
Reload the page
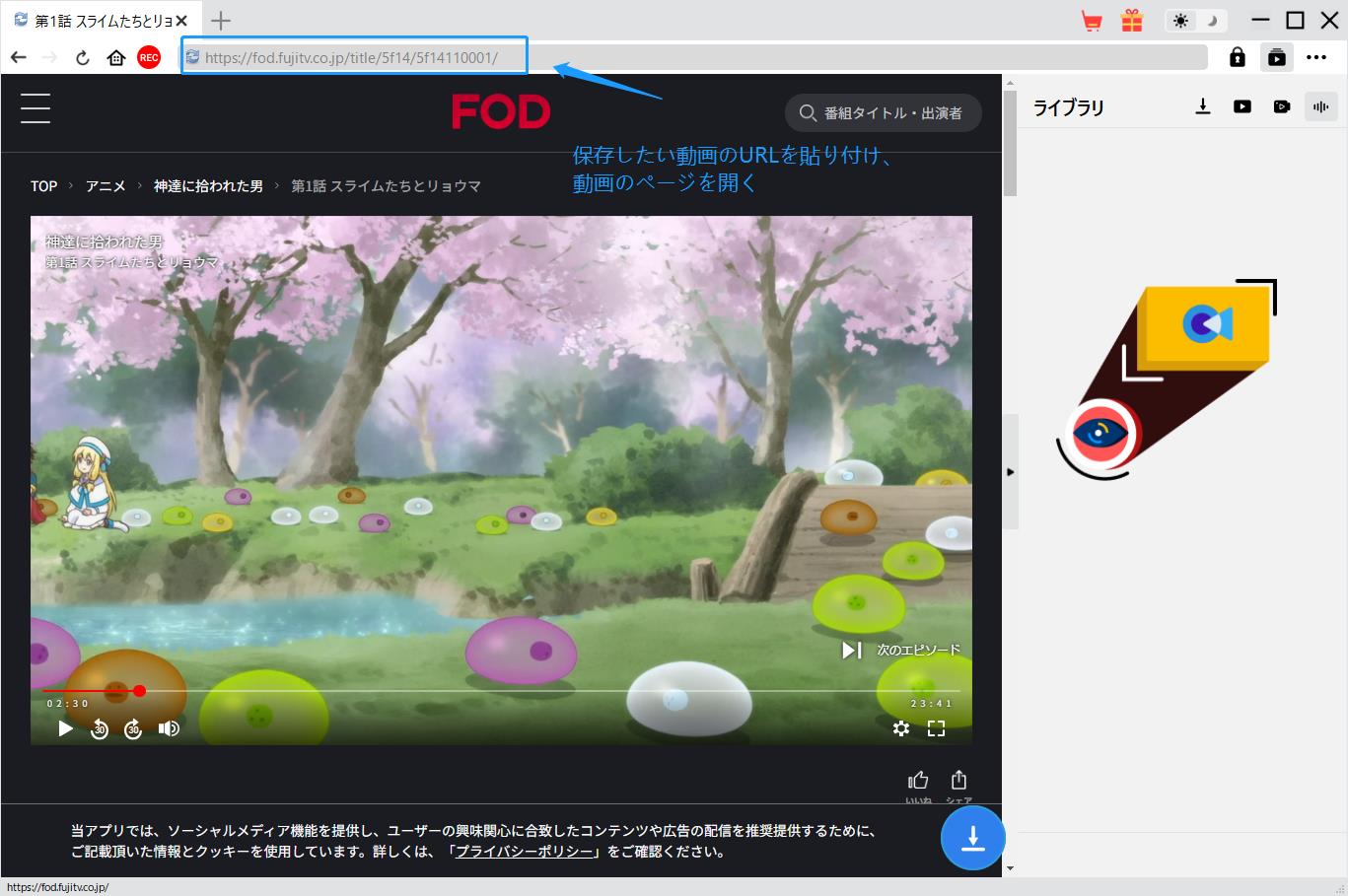pyautogui.click(x=83, y=57)
